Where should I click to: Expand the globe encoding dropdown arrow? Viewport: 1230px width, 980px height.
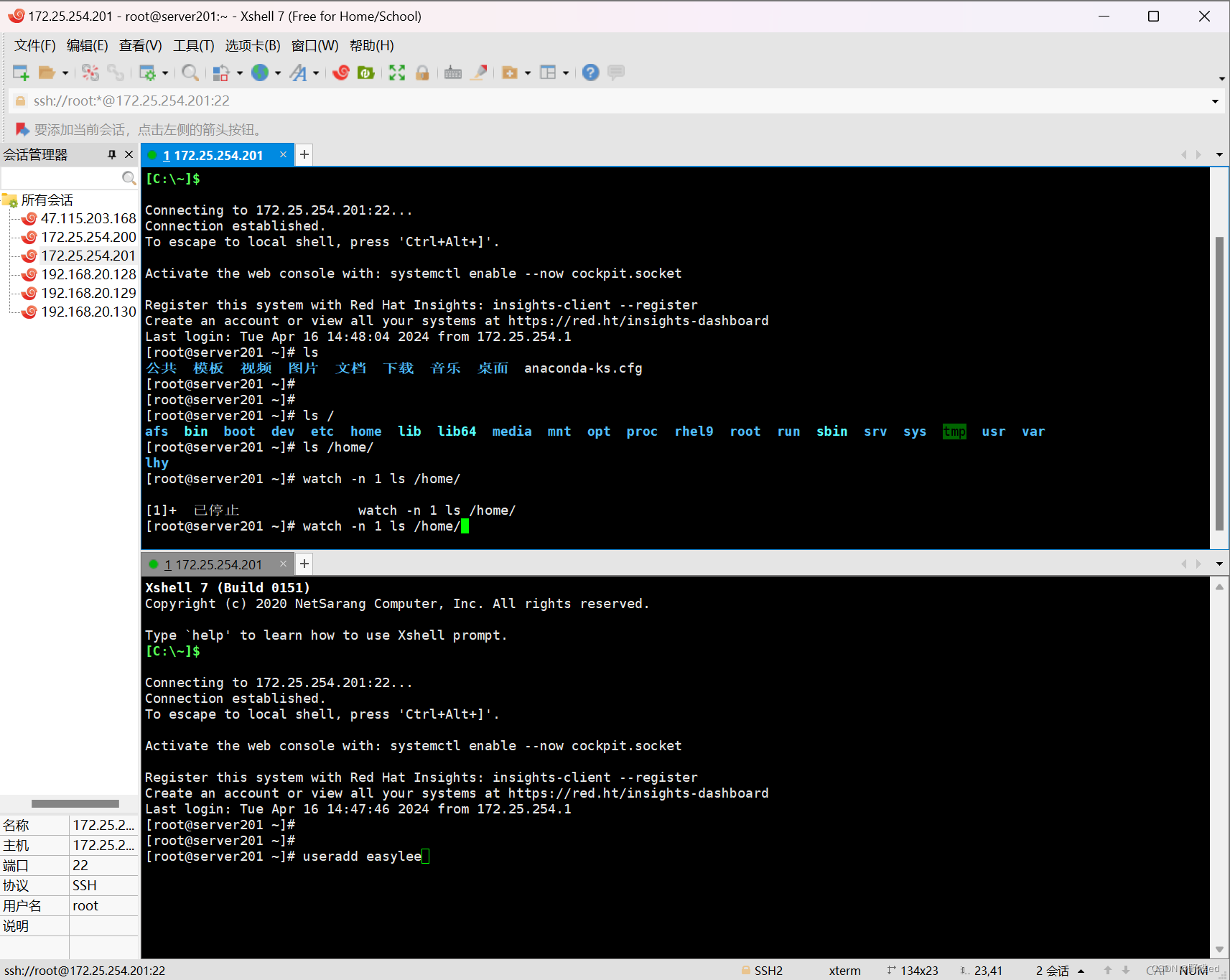tap(278, 73)
